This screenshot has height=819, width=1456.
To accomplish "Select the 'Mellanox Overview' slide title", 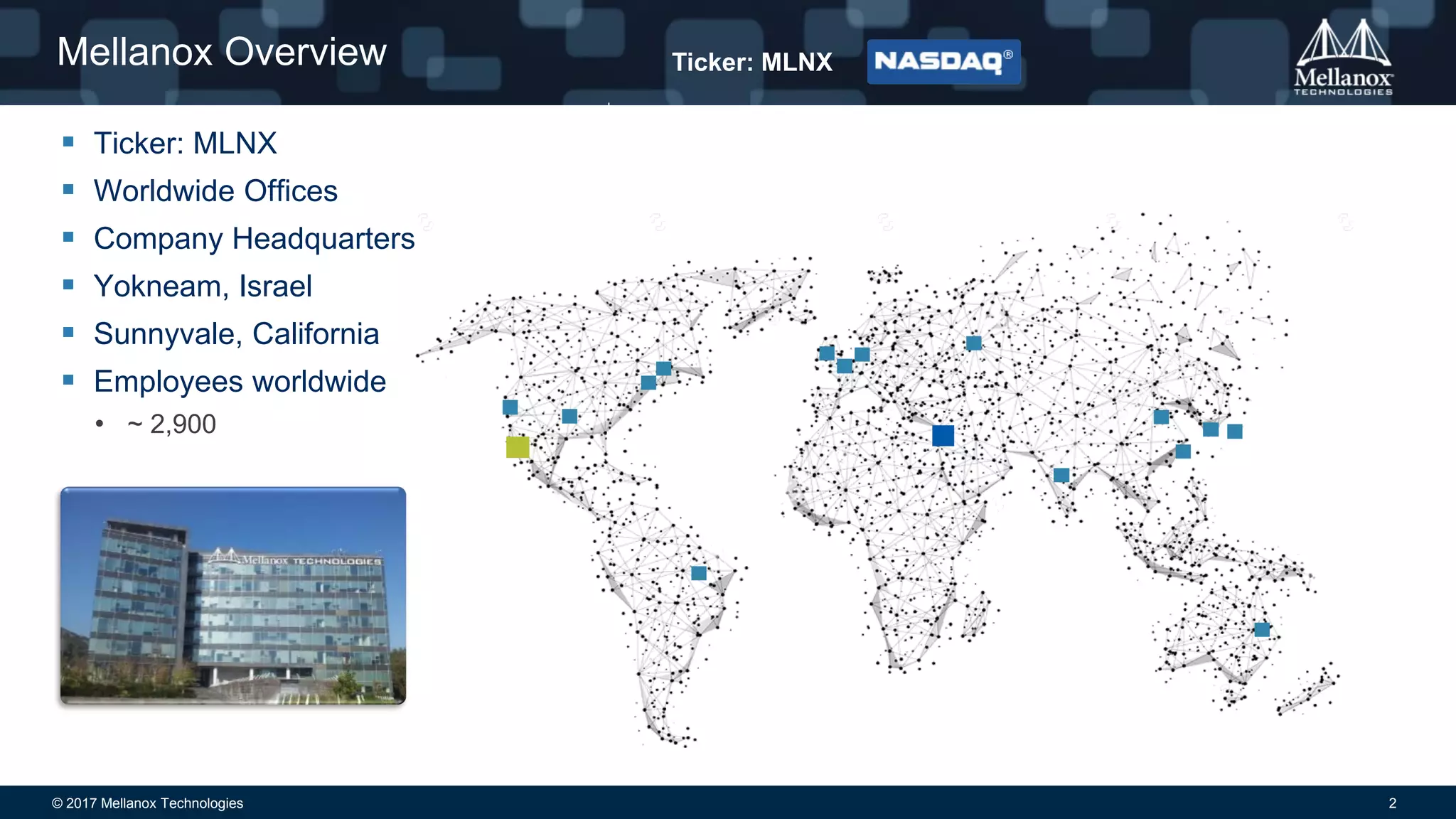I will [222, 52].
